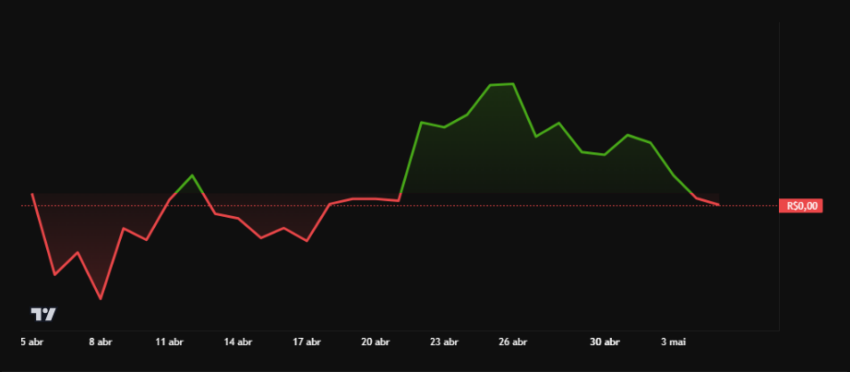850x372 pixels.
Task: Select the 3 mai date label
Action: pyautogui.click(x=673, y=342)
